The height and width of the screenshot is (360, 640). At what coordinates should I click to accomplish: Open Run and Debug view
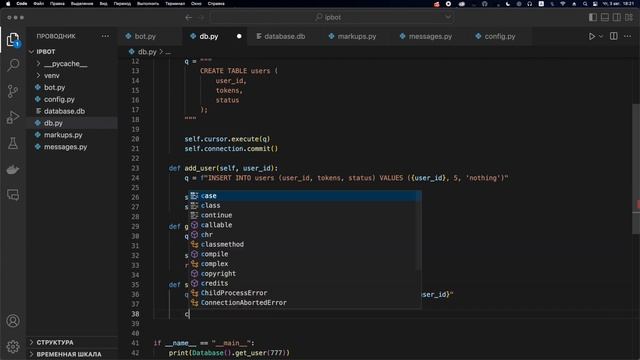[x=13, y=117]
